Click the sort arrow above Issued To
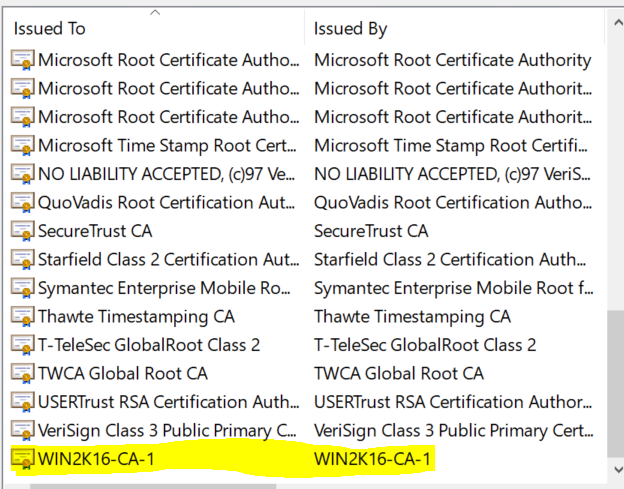The image size is (624, 489). 154,12
